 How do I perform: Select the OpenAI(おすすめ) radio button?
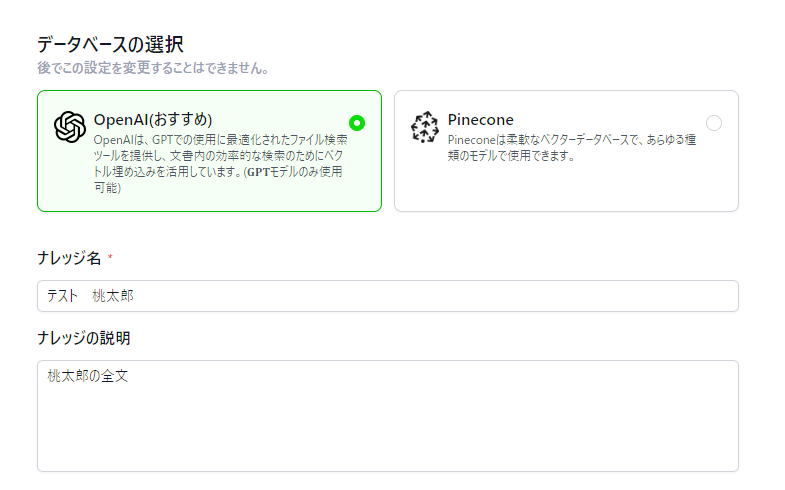(357, 123)
